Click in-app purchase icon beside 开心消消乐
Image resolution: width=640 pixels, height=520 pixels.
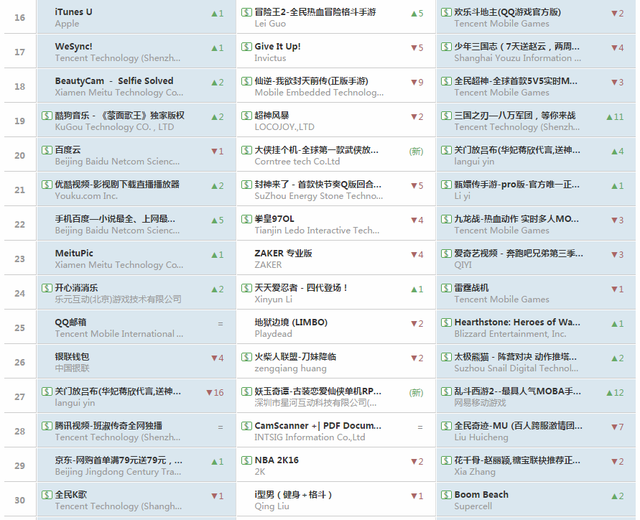(x=47, y=288)
